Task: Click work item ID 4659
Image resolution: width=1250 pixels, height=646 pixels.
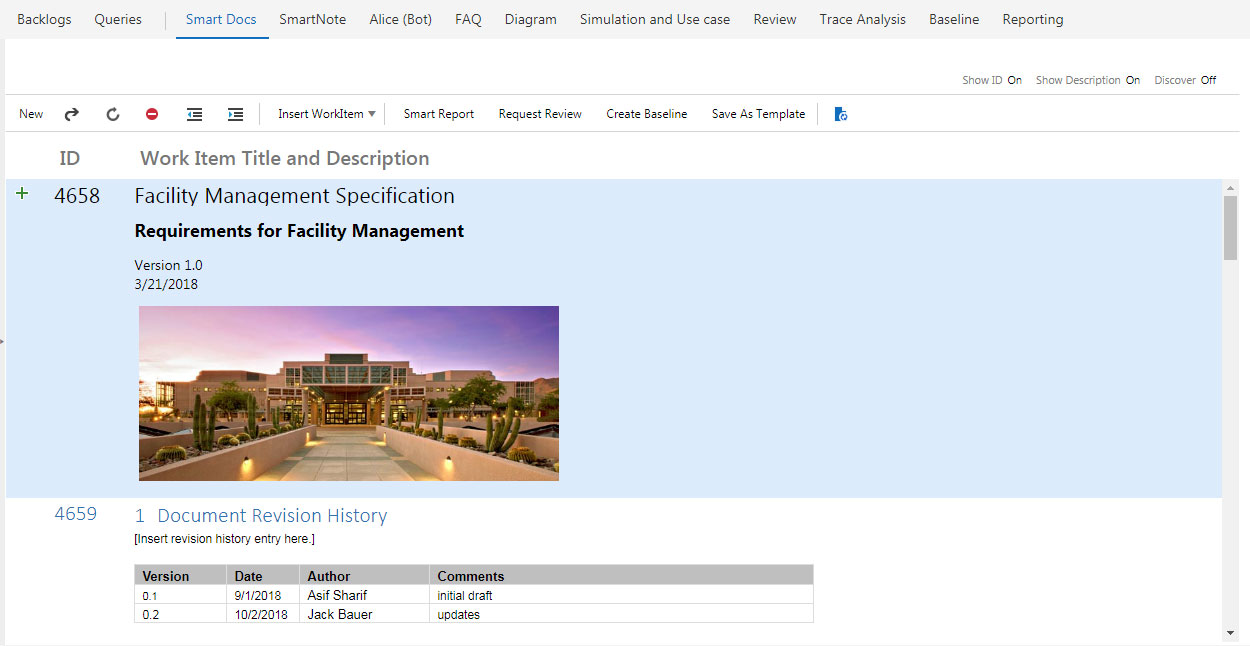Action: click(x=76, y=514)
